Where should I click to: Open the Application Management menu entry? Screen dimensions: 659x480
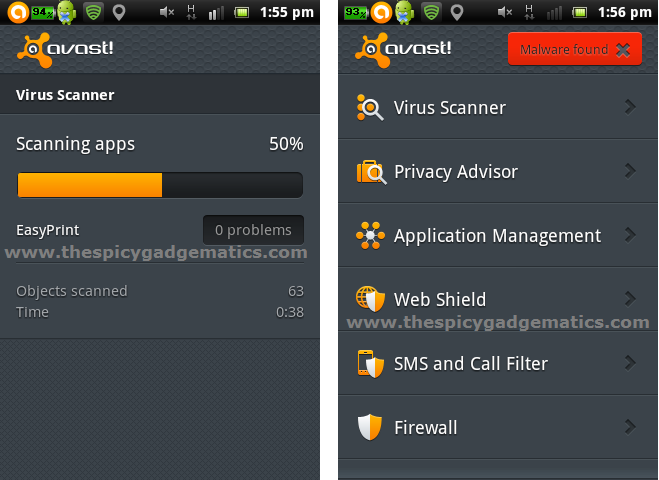(498, 235)
